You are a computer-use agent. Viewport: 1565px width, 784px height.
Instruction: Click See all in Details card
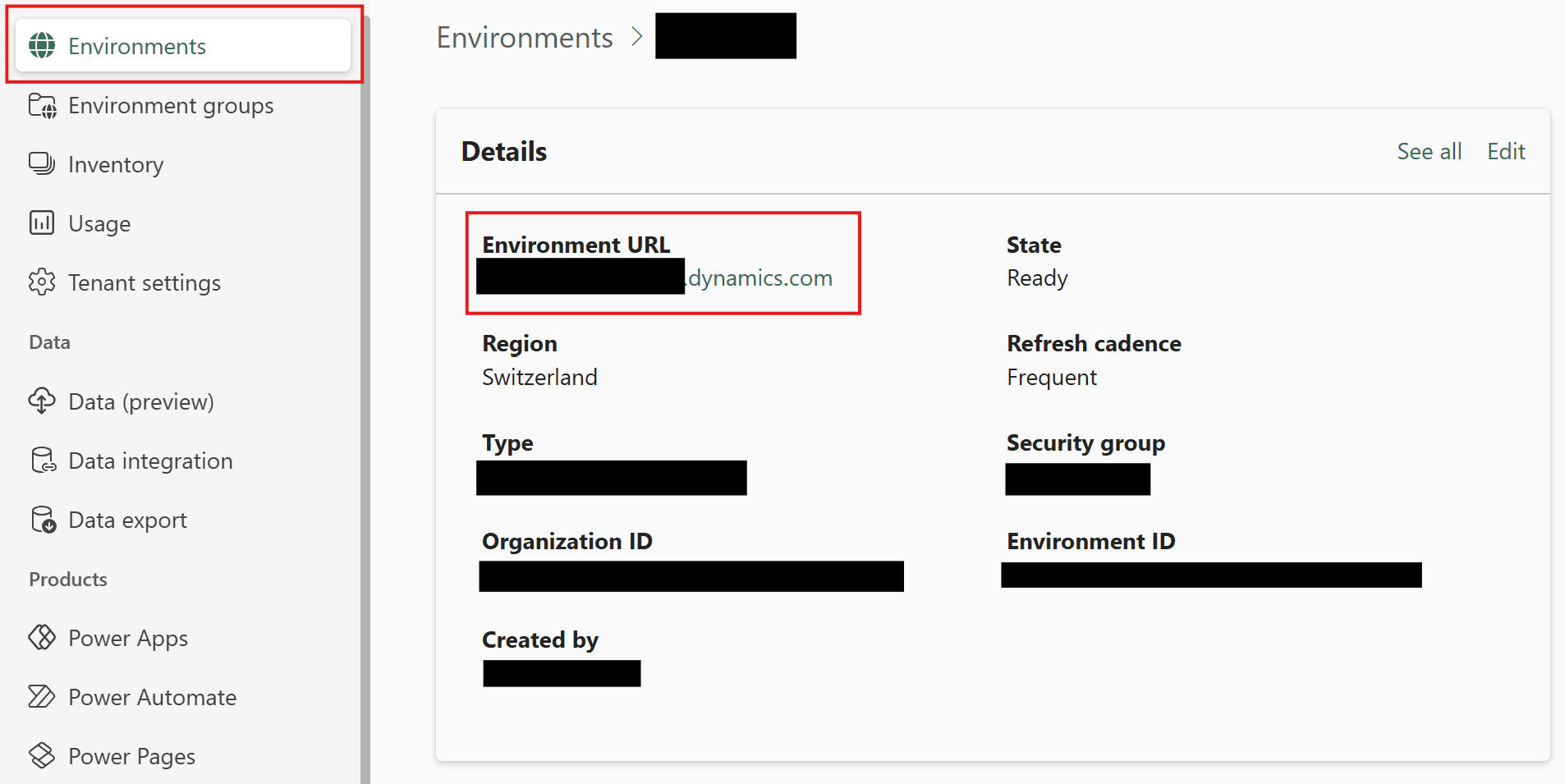1430,151
